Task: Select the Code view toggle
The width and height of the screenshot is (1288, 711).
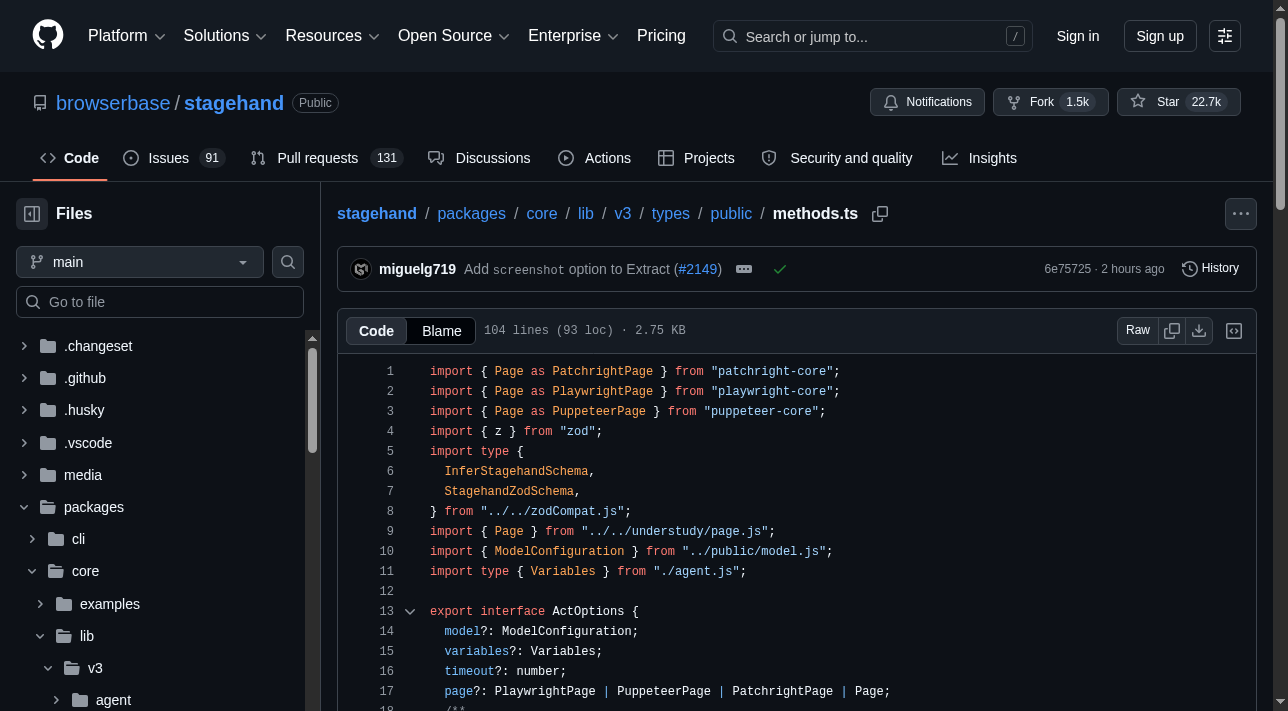Action: (x=377, y=331)
